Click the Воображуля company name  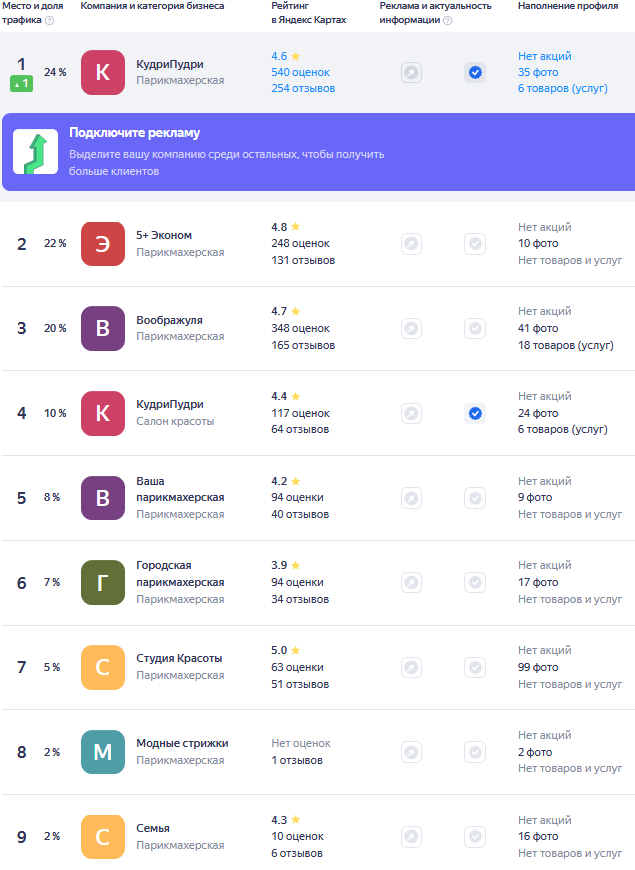point(169,320)
